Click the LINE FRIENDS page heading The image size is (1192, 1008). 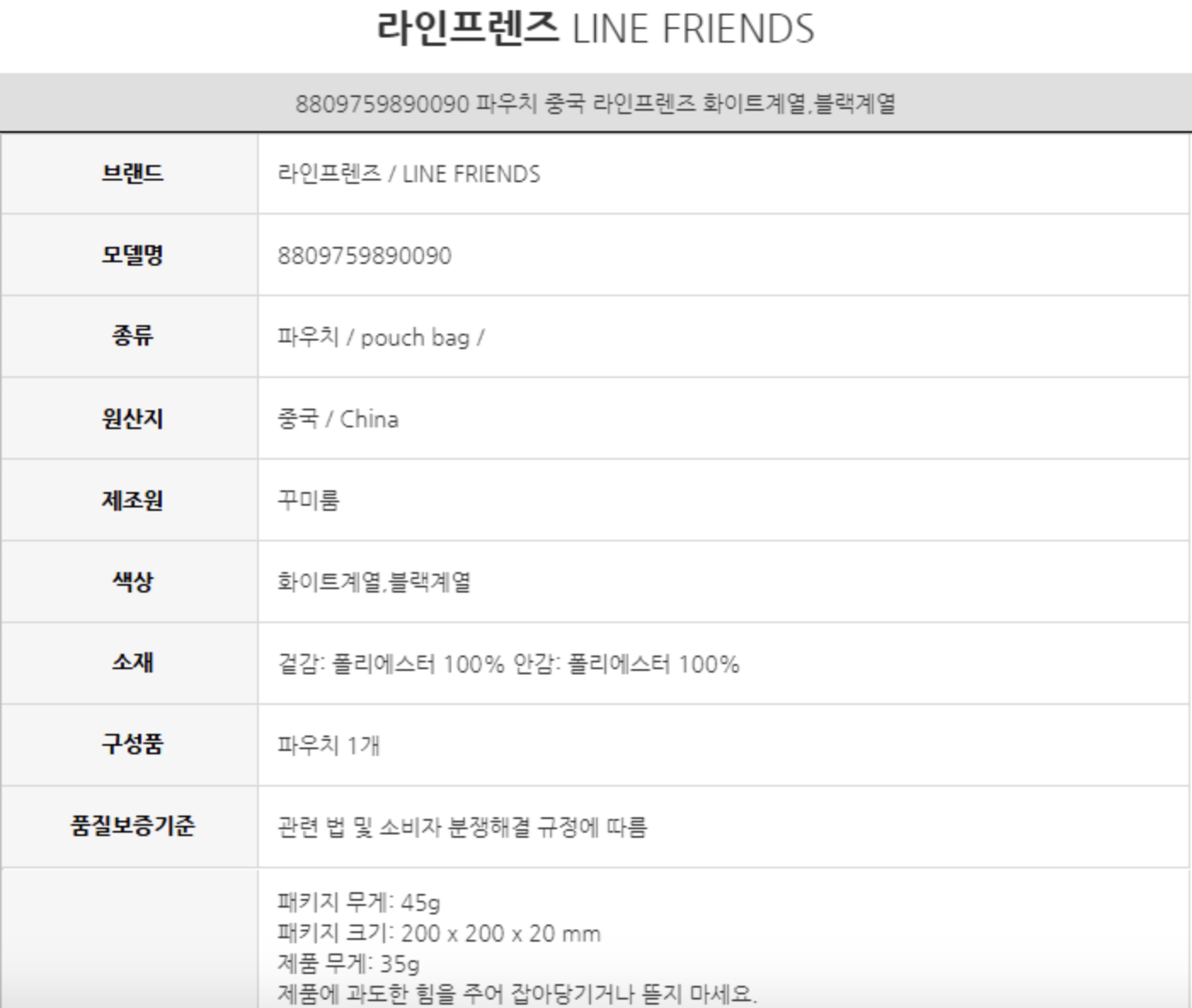(595, 29)
